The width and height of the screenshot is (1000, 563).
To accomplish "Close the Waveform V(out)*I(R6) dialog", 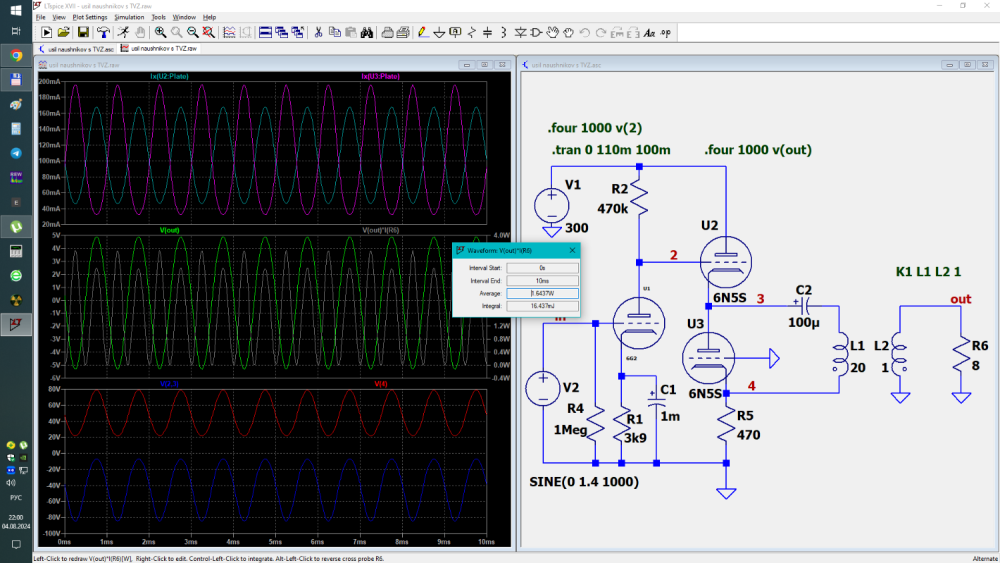I will (x=573, y=252).
